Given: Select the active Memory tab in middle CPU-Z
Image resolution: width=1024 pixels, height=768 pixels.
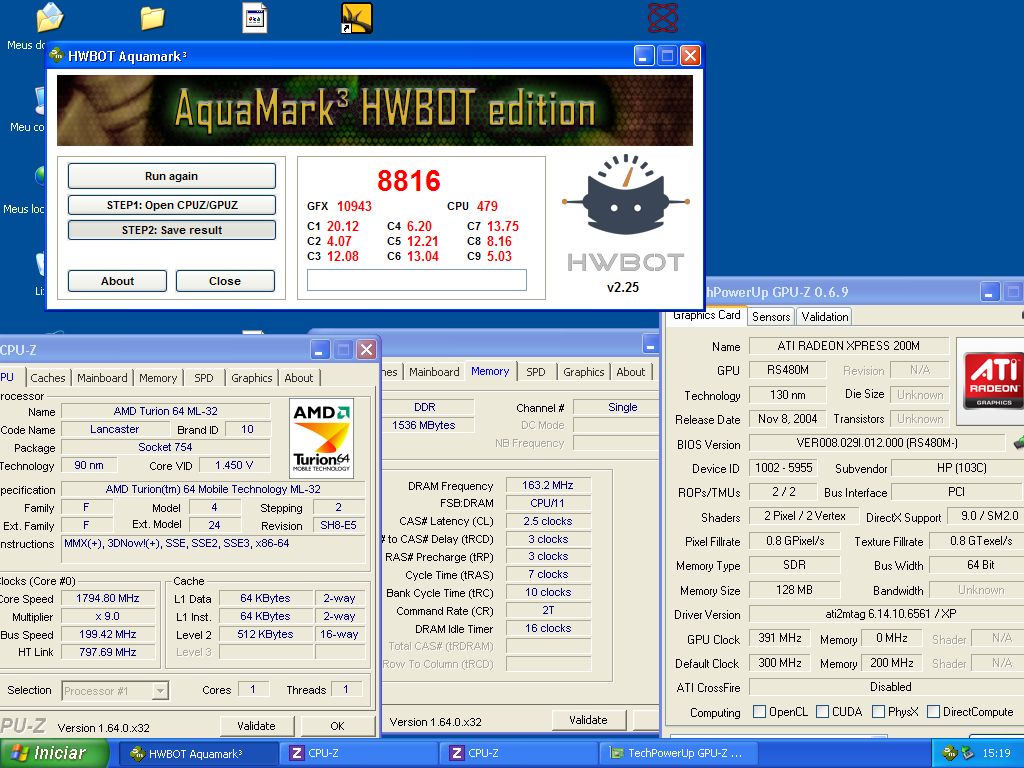Looking at the screenshot, I should pos(490,371).
